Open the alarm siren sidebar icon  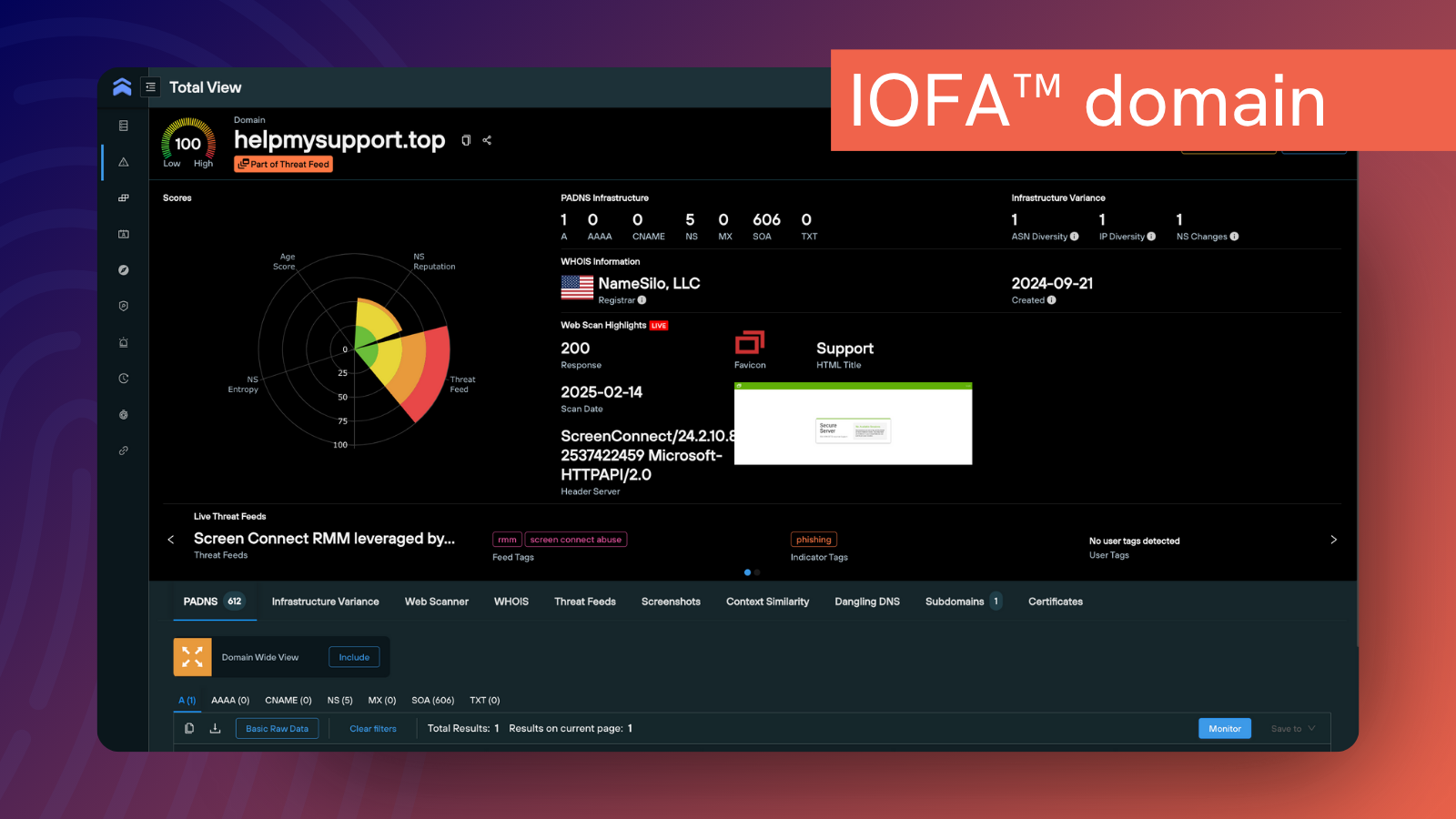pos(124,342)
